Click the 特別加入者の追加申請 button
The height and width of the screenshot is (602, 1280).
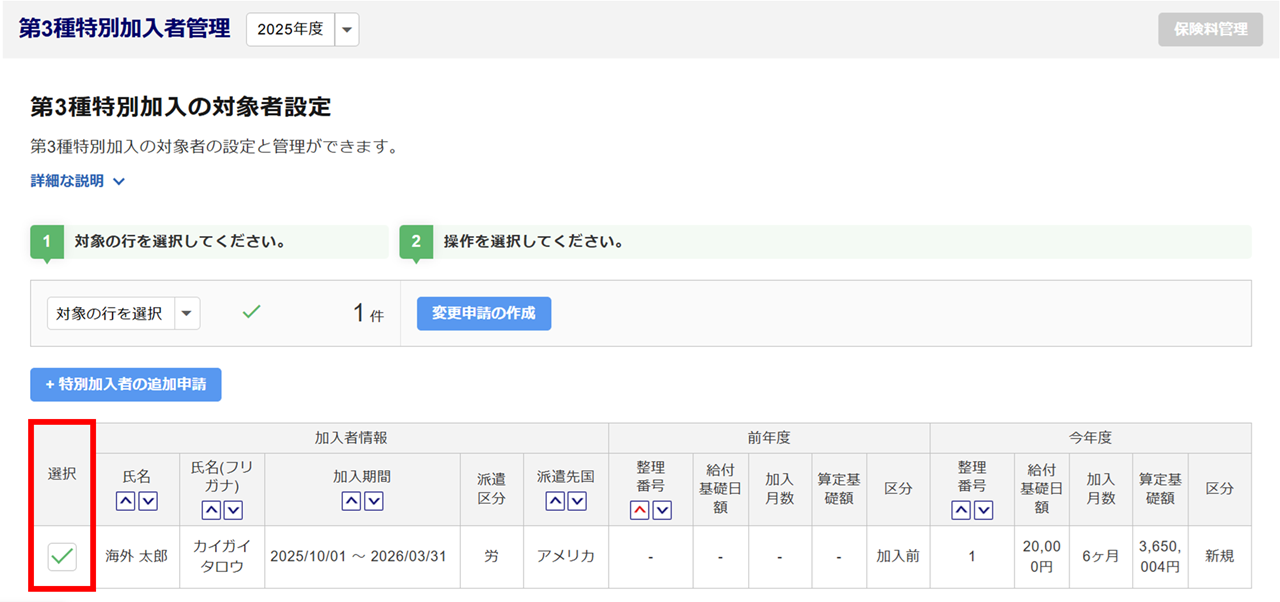coord(125,384)
